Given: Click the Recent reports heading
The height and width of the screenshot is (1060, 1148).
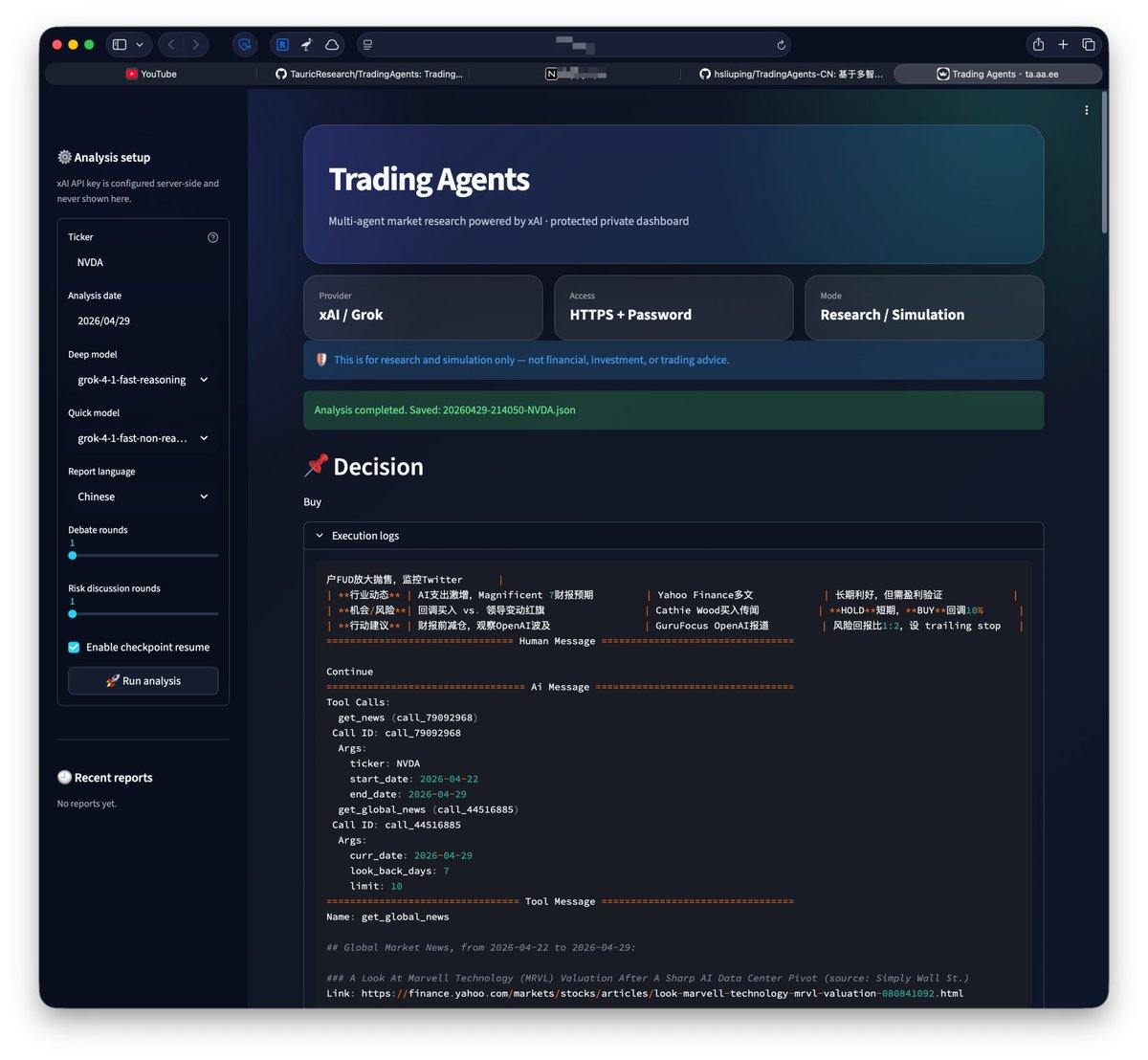Looking at the screenshot, I should pyautogui.click(x=105, y=778).
